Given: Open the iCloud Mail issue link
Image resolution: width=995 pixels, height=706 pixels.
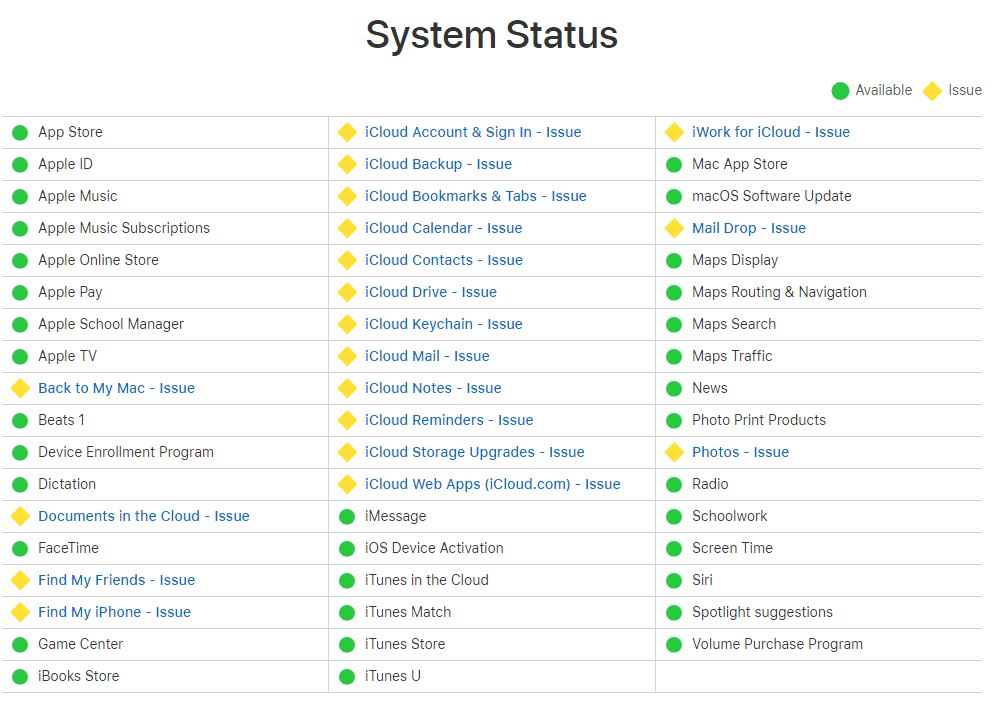Looking at the screenshot, I should pos(427,356).
